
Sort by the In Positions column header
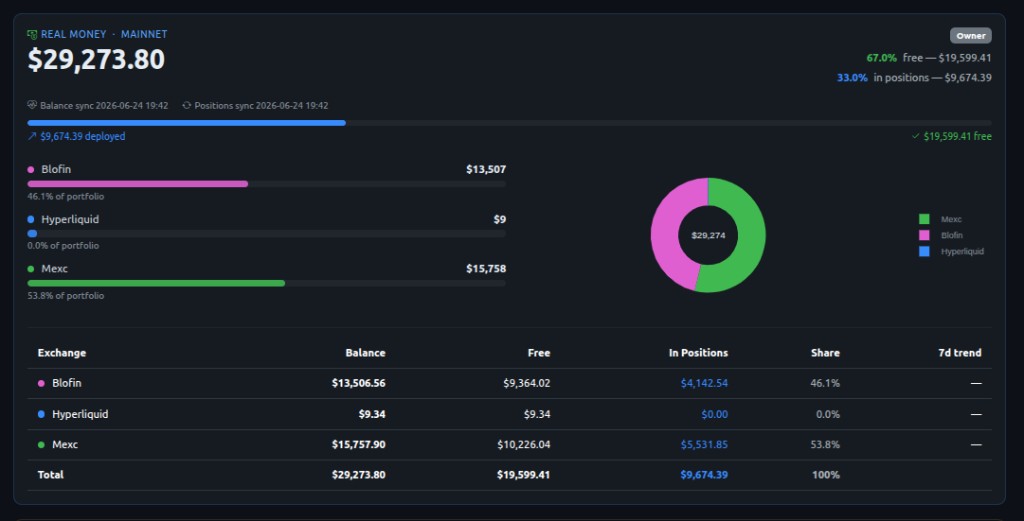[x=698, y=353]
